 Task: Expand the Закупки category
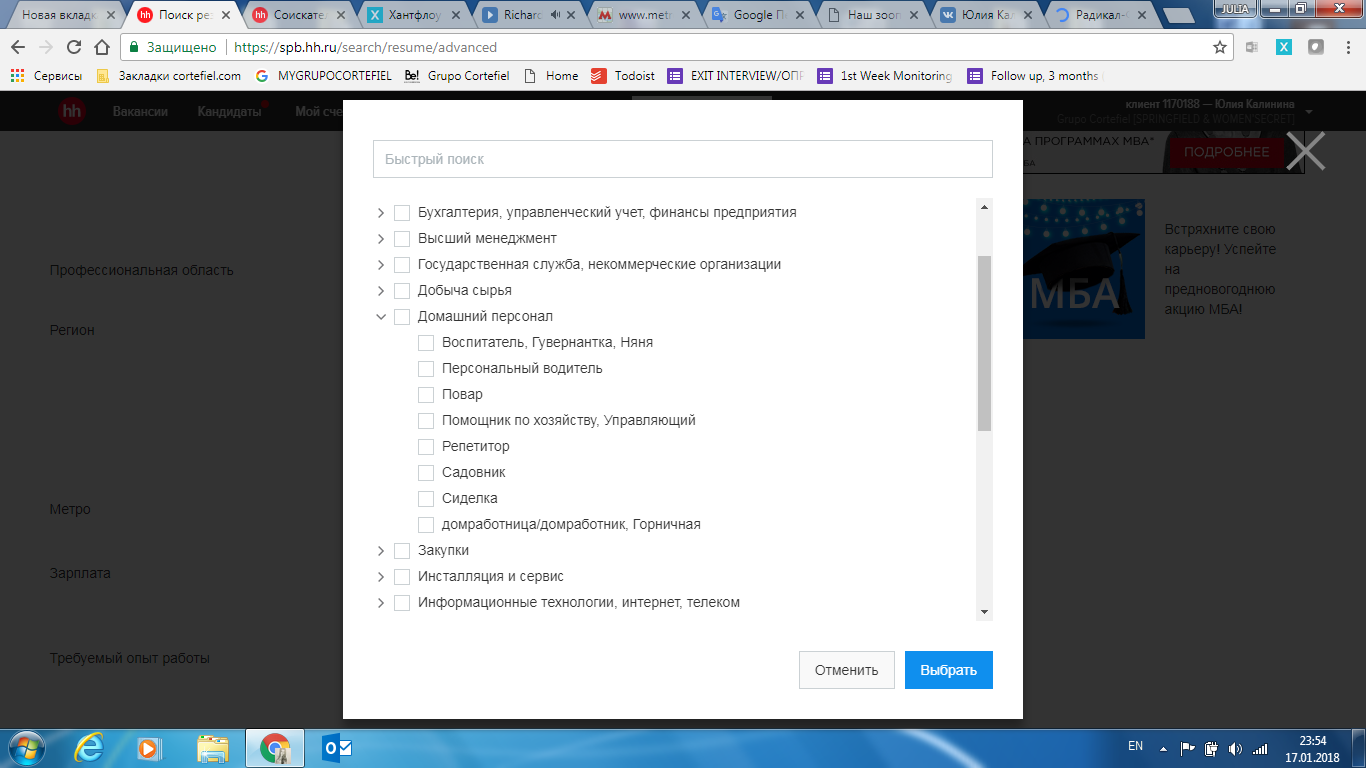[x=381, y=550]
